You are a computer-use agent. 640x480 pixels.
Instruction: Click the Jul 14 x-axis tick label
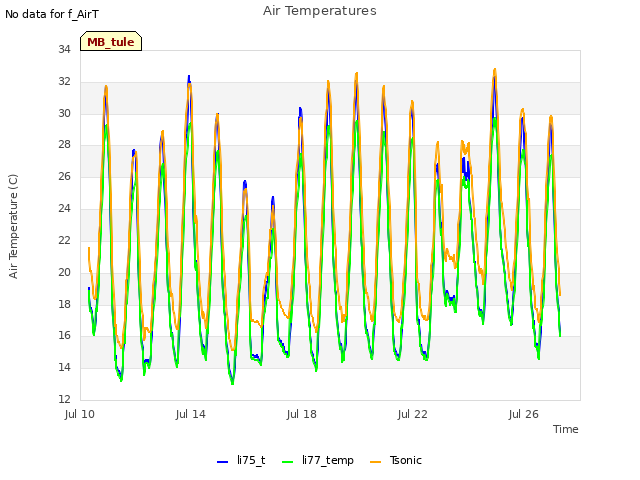191,414
